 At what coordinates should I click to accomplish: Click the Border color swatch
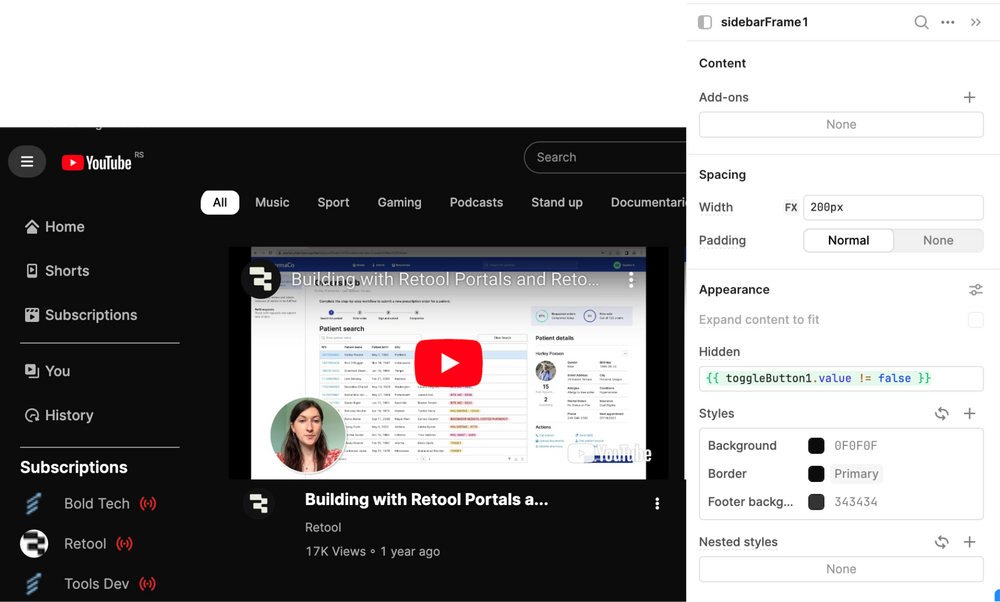[x=816, y=474]
